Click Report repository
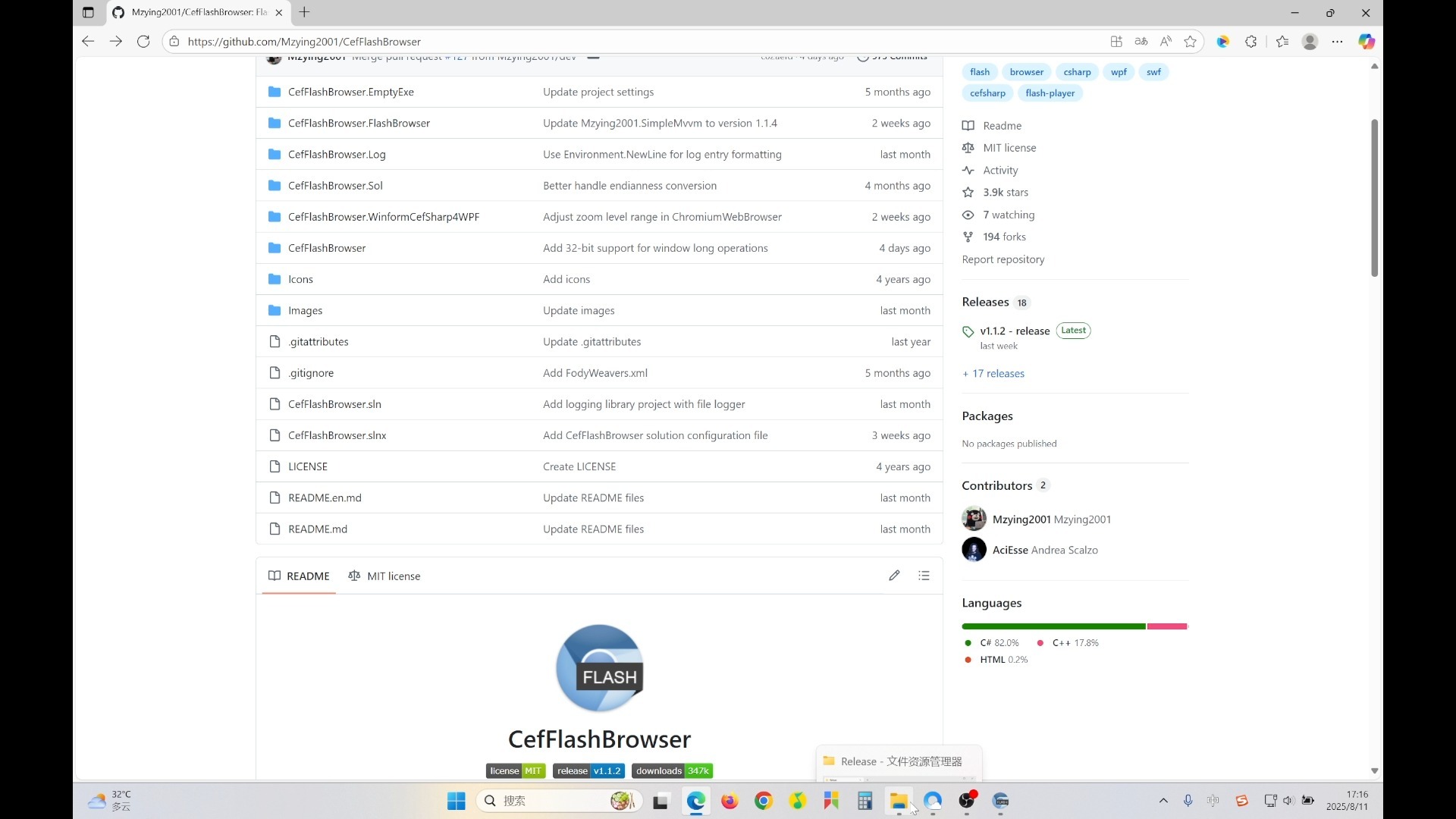 1003,259
